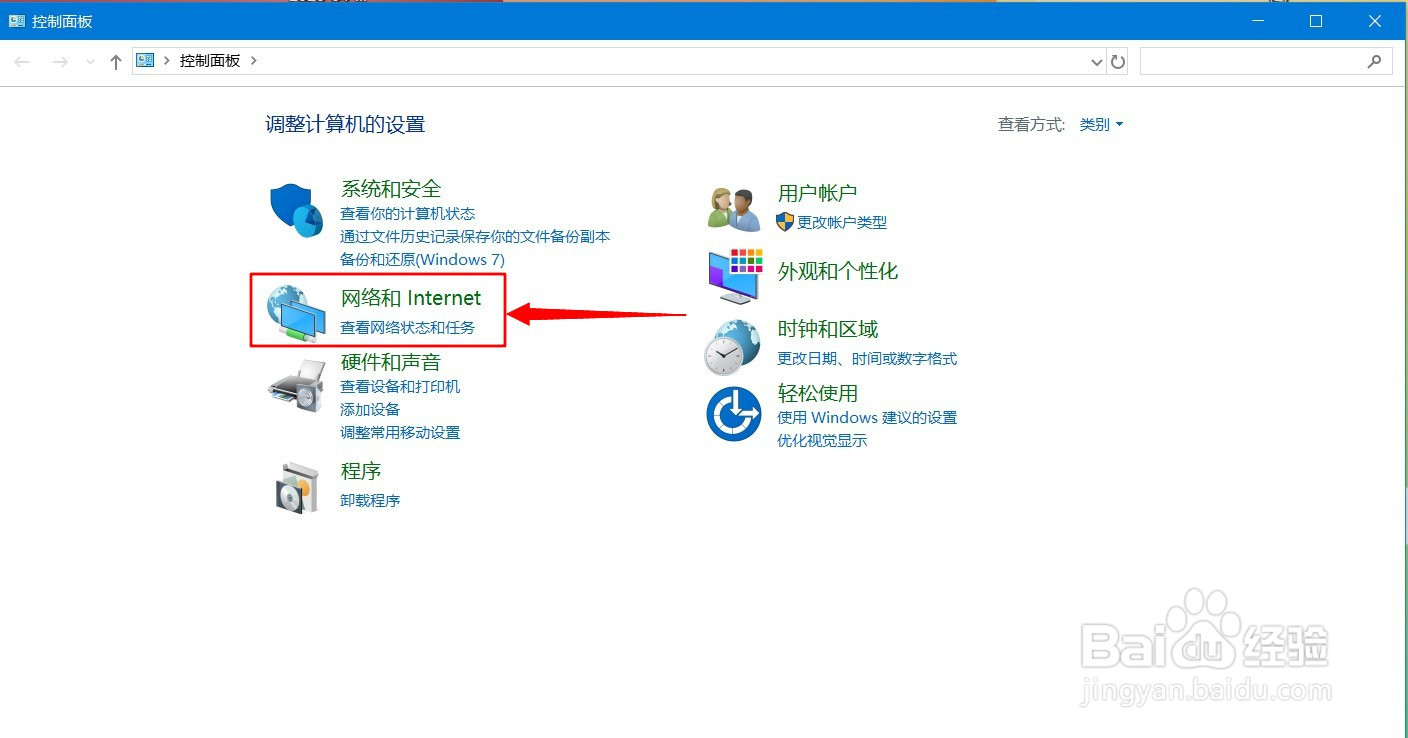Click the 网络和 Internet globe icon
The image size is (1408, 738).
coord(294,311)
